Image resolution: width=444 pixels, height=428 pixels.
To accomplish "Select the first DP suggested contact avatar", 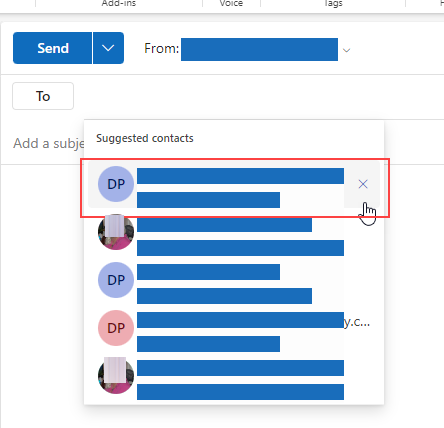I will pos(116,184).
